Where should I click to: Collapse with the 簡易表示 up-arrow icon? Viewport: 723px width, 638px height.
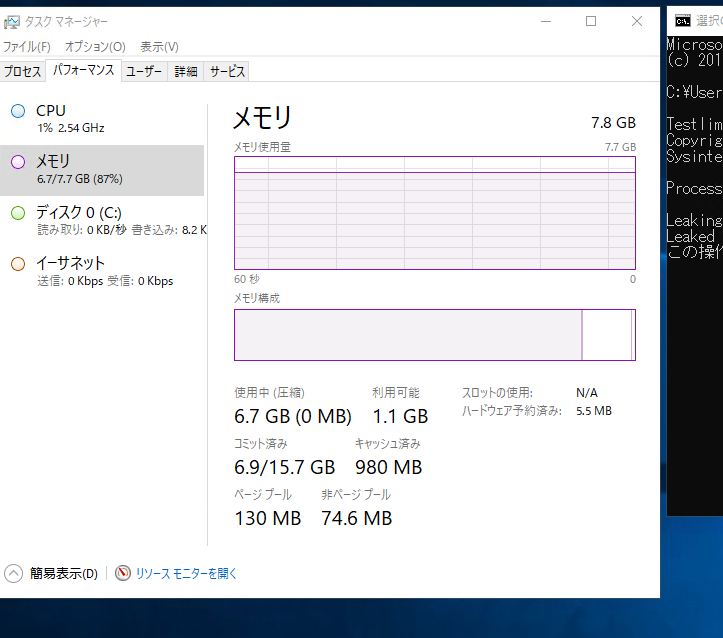[13, 573]
